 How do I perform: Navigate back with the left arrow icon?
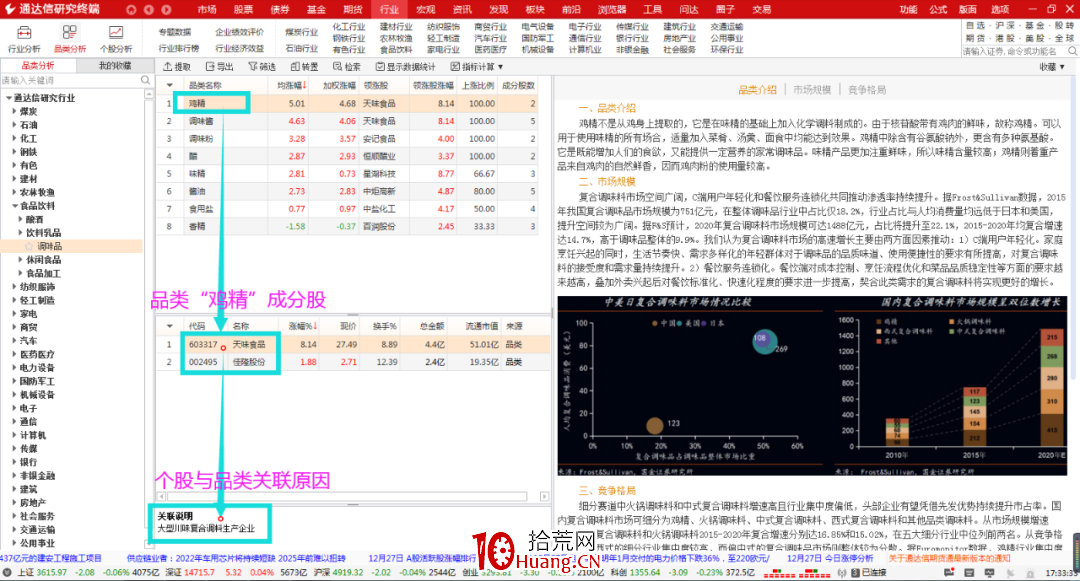[148, 10]
